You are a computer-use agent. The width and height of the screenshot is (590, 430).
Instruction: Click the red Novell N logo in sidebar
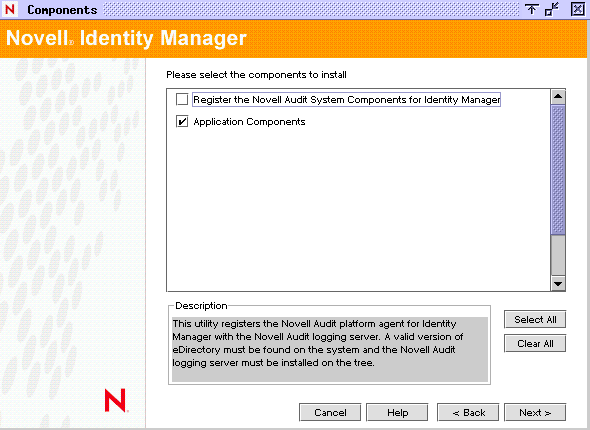pos(116,401)
